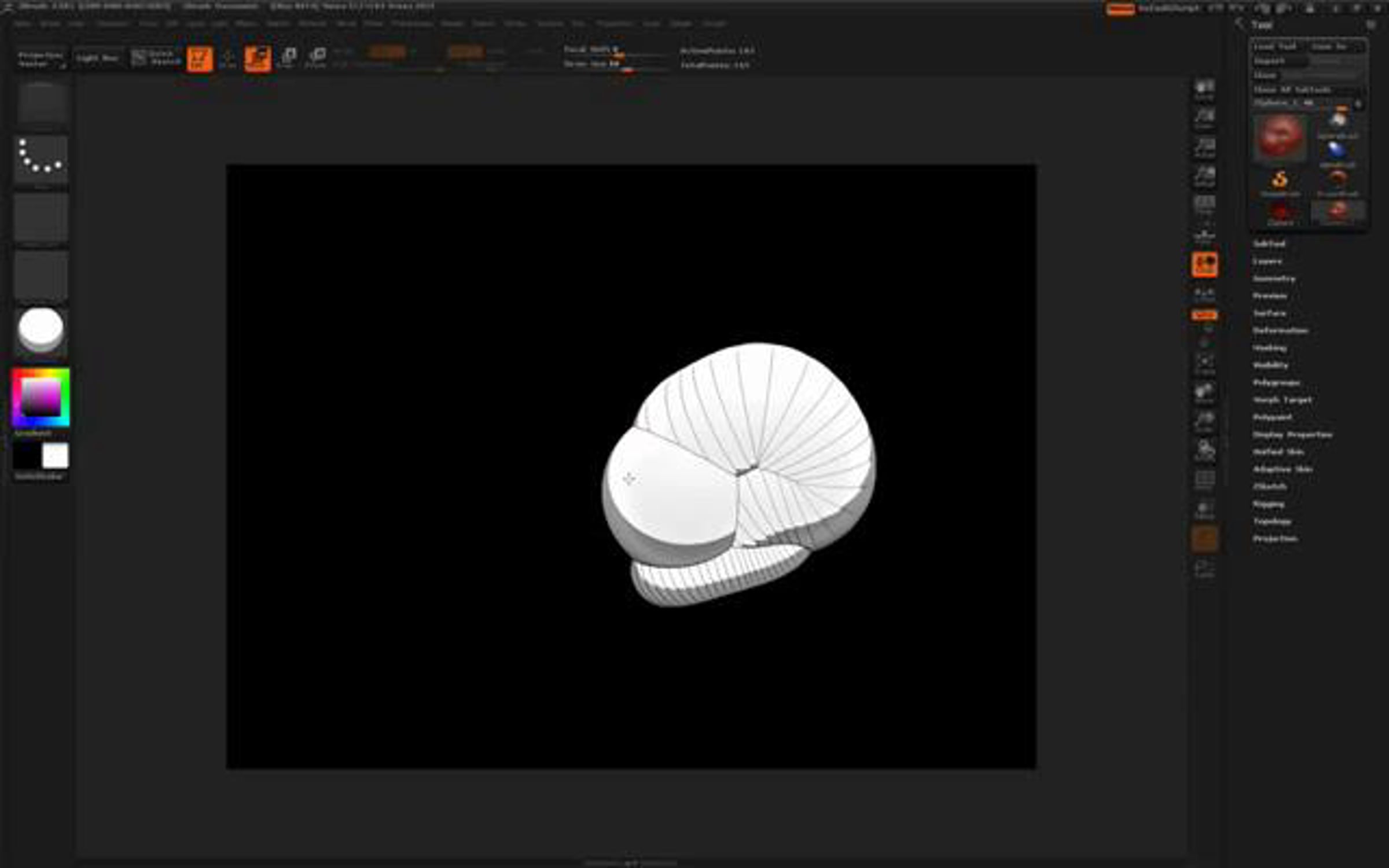Pick a hue in the color picker square
This screenshot has height=868, width=1389.
tap(41, 398)
